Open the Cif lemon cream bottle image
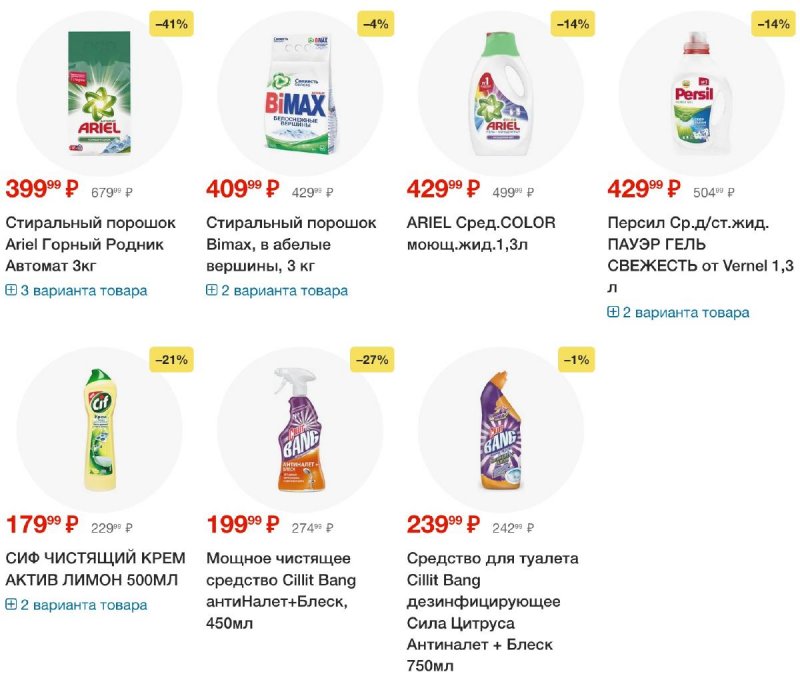800x690 pixels. [100, 429]
